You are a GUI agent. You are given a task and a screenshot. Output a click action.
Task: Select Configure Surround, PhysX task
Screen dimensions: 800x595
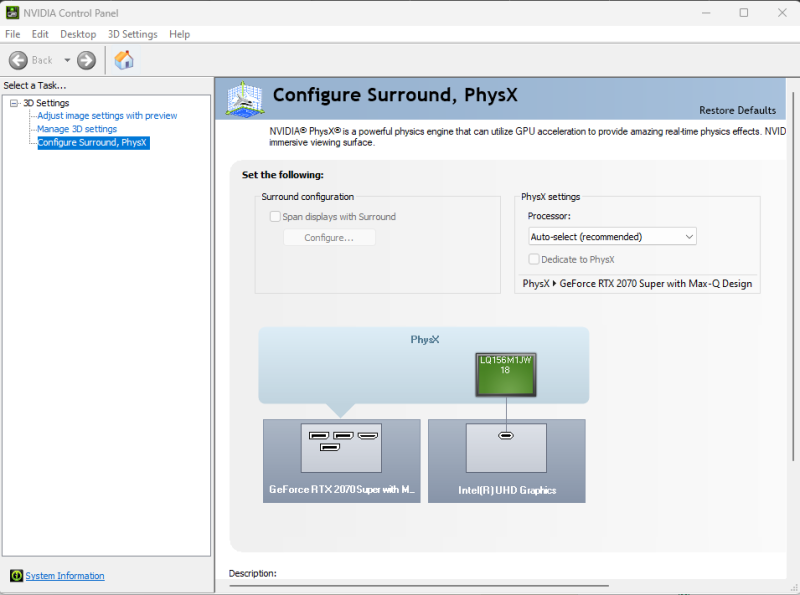tap(93, 142)
